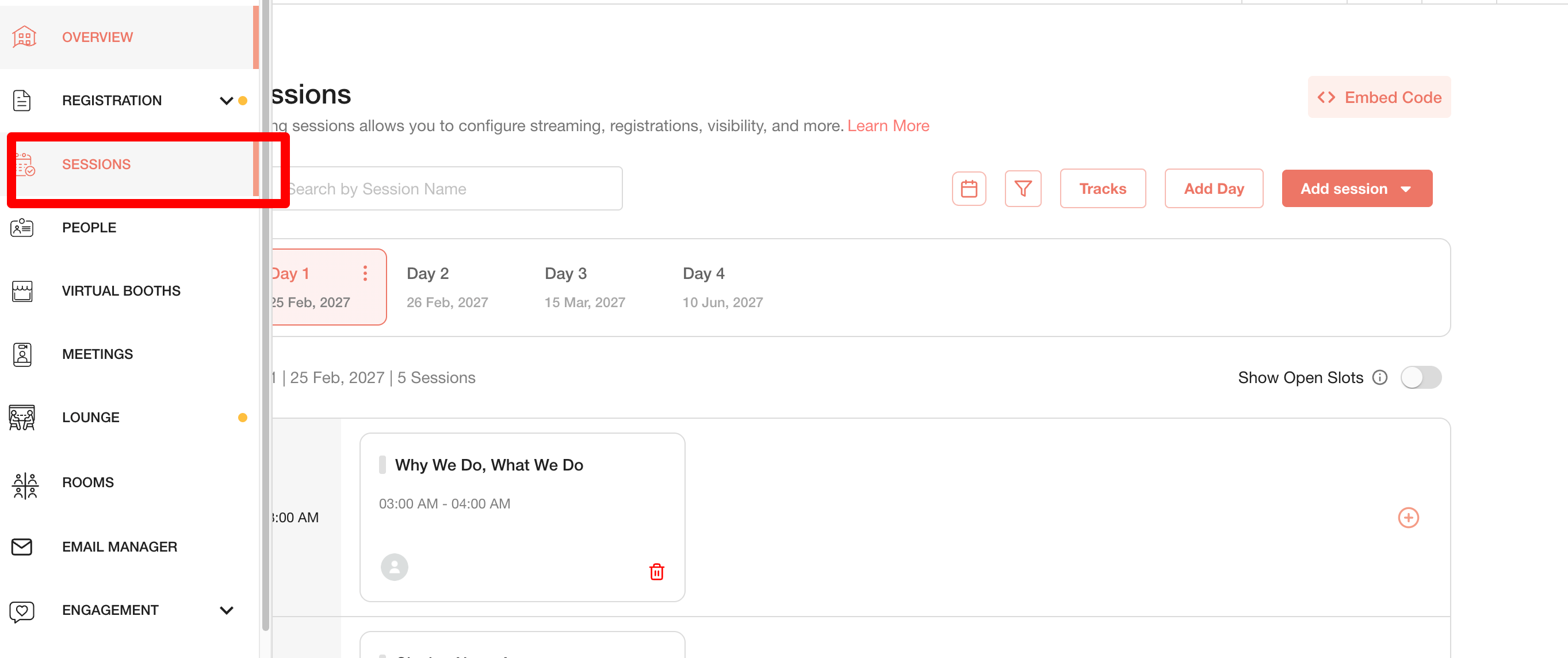The image size is (1568, 658).
Task: Switch to Day 1 tab
Action: [328, 286]
